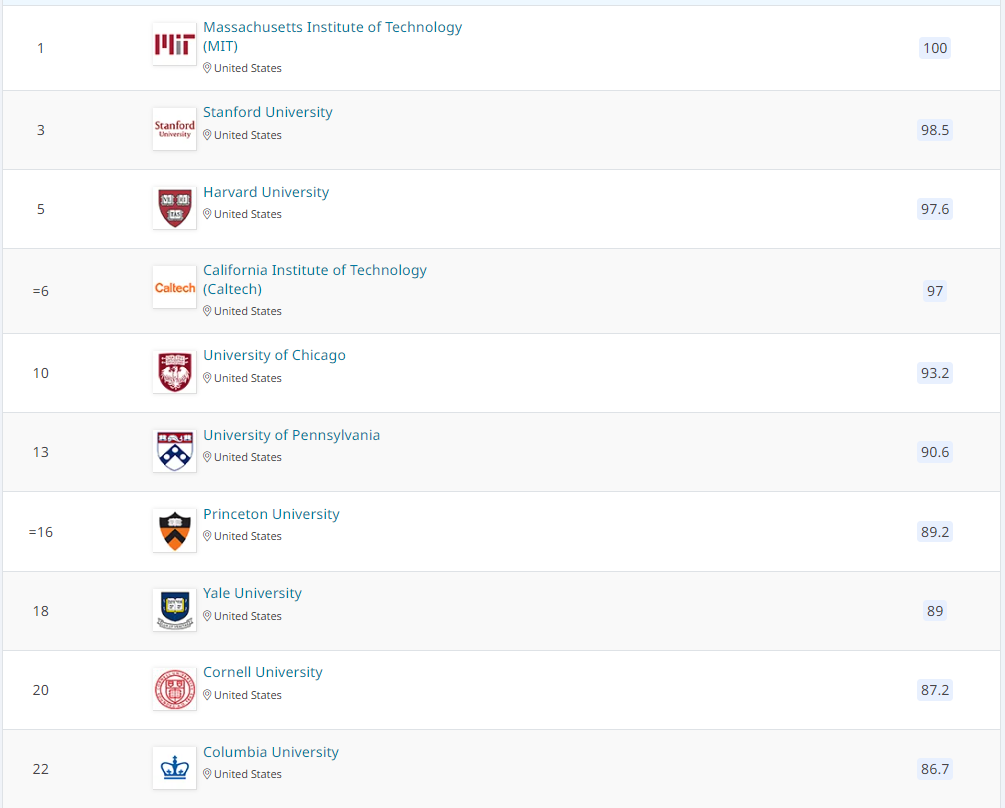Open the University of Pennsylvania link
The width and height of the screenshot is (1005, 808).
(x=291, y=435)
